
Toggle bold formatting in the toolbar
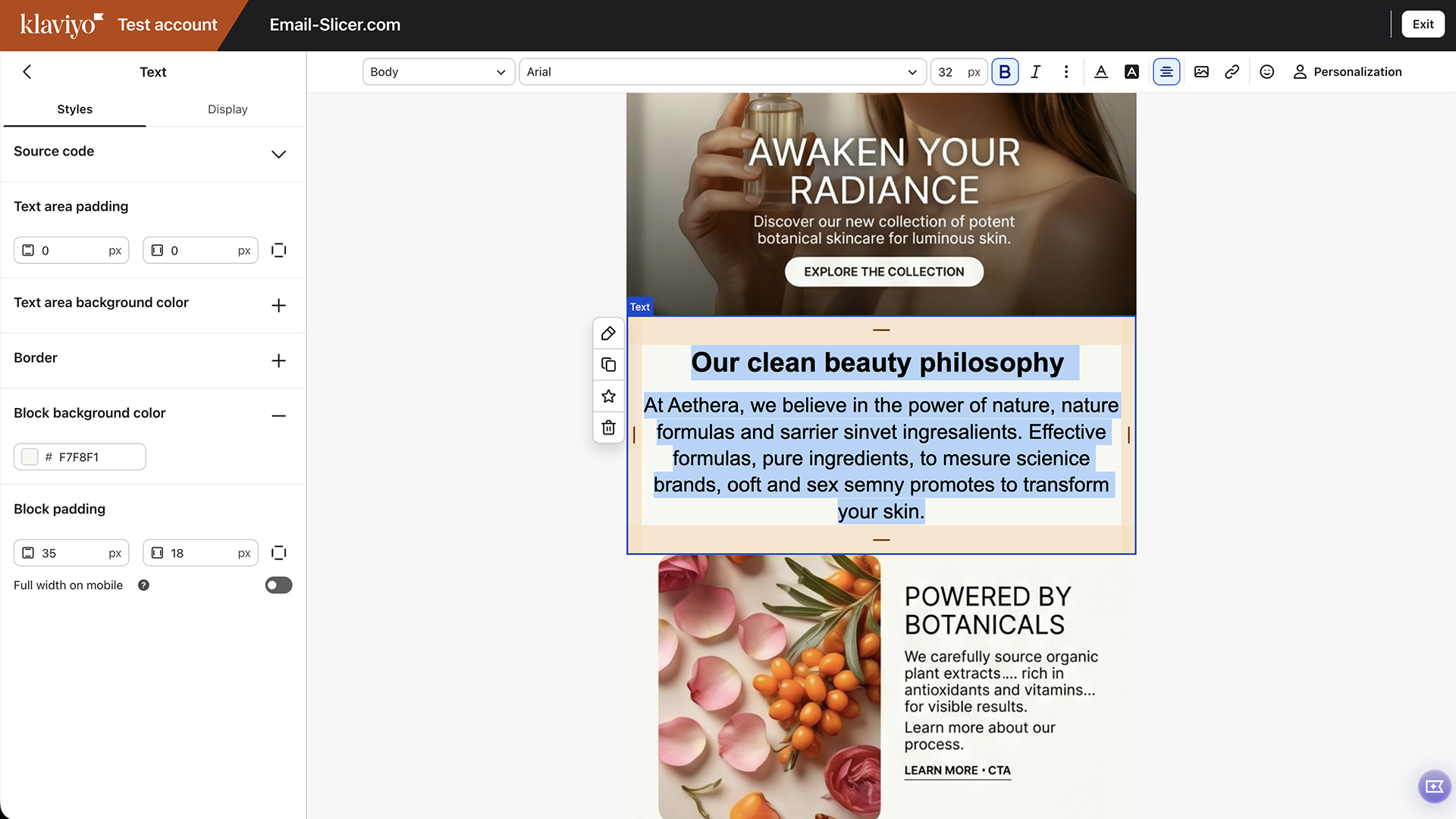coord(1005,71)
